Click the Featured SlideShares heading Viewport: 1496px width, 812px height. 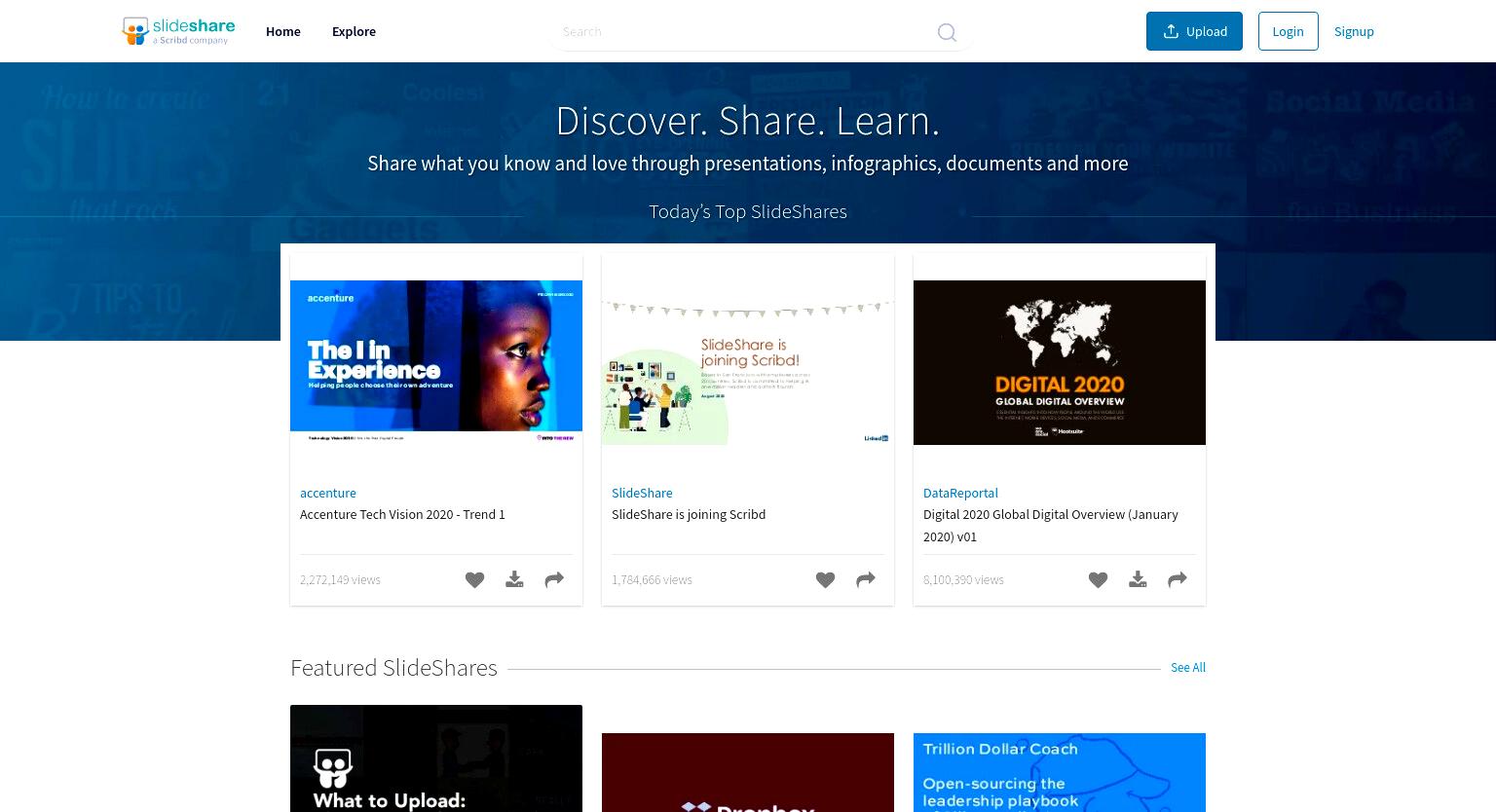tap(393, 667)
